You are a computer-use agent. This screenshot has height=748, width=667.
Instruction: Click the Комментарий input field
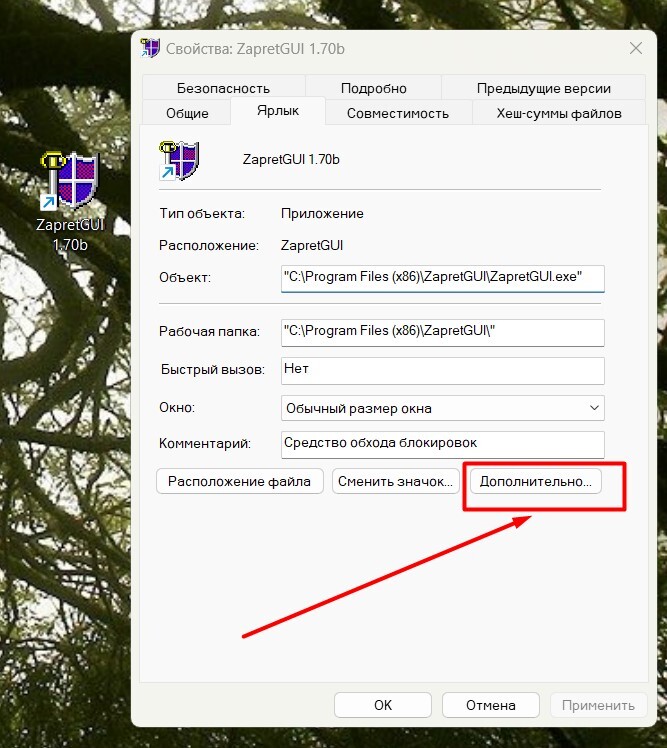coord(443,445)
